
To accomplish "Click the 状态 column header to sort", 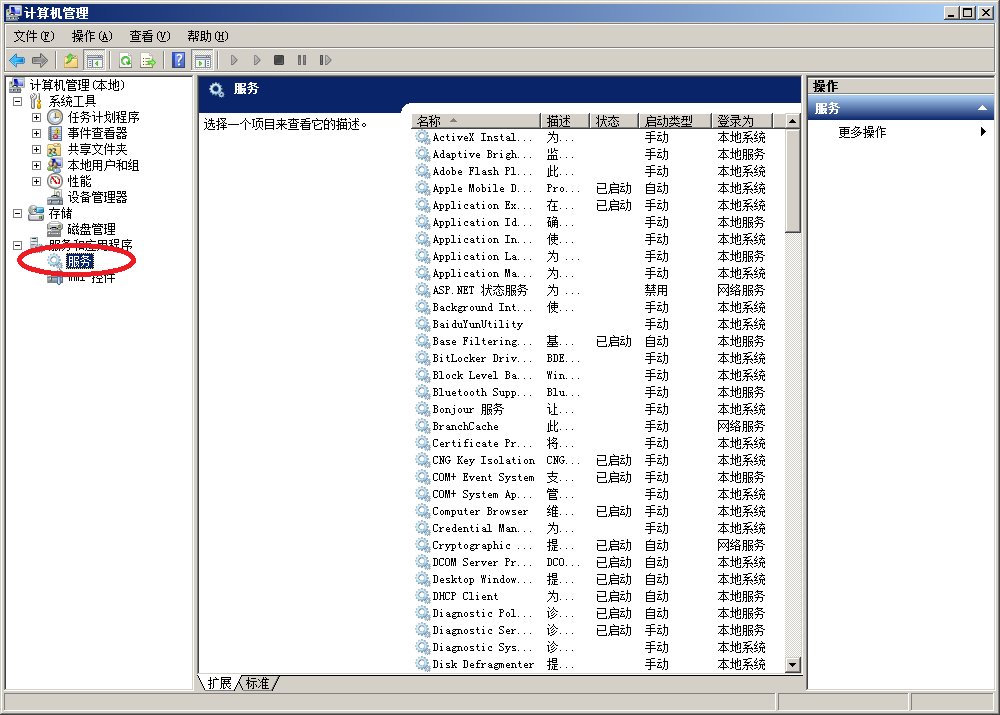I will pyautogui.click(x=613, y=120).
